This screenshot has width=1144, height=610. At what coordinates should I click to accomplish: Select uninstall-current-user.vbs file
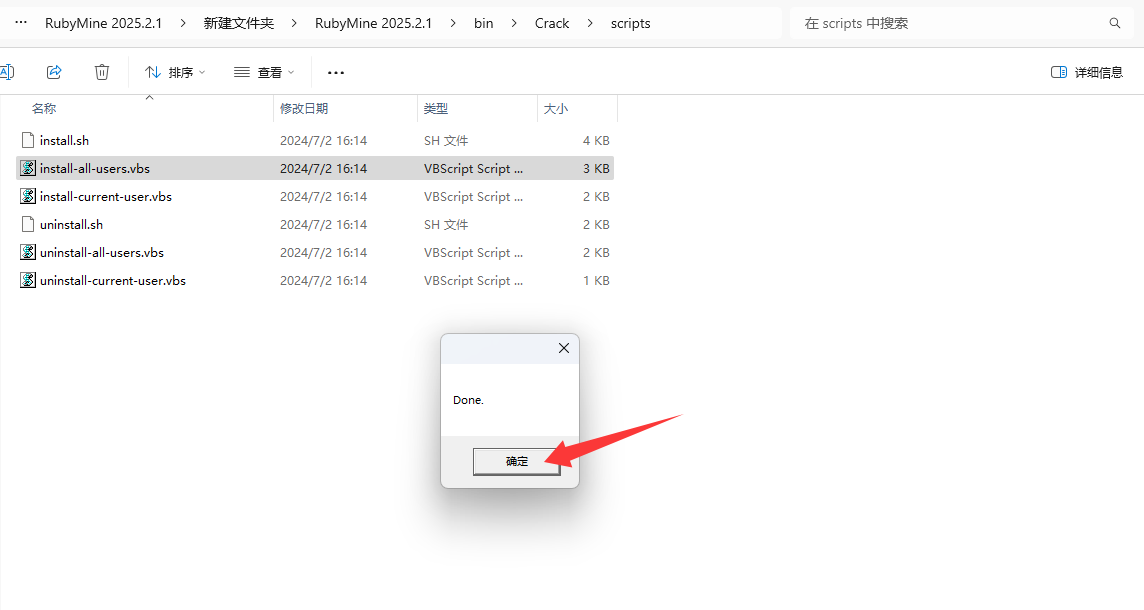(x=315, y=280)
